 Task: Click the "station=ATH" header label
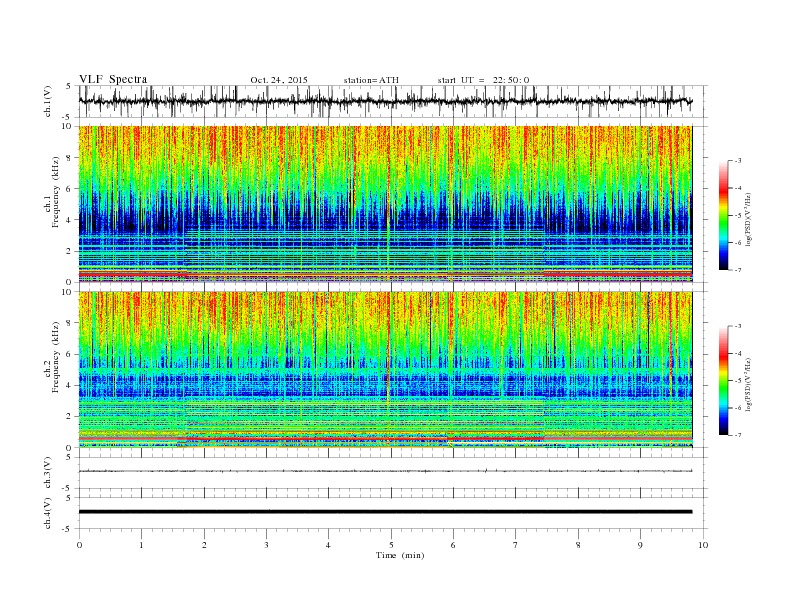pos(371,80)
